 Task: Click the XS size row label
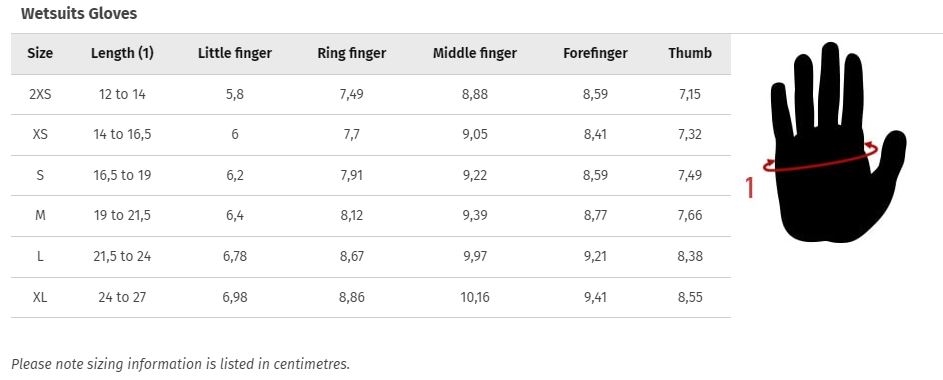(x=40, y=135)
